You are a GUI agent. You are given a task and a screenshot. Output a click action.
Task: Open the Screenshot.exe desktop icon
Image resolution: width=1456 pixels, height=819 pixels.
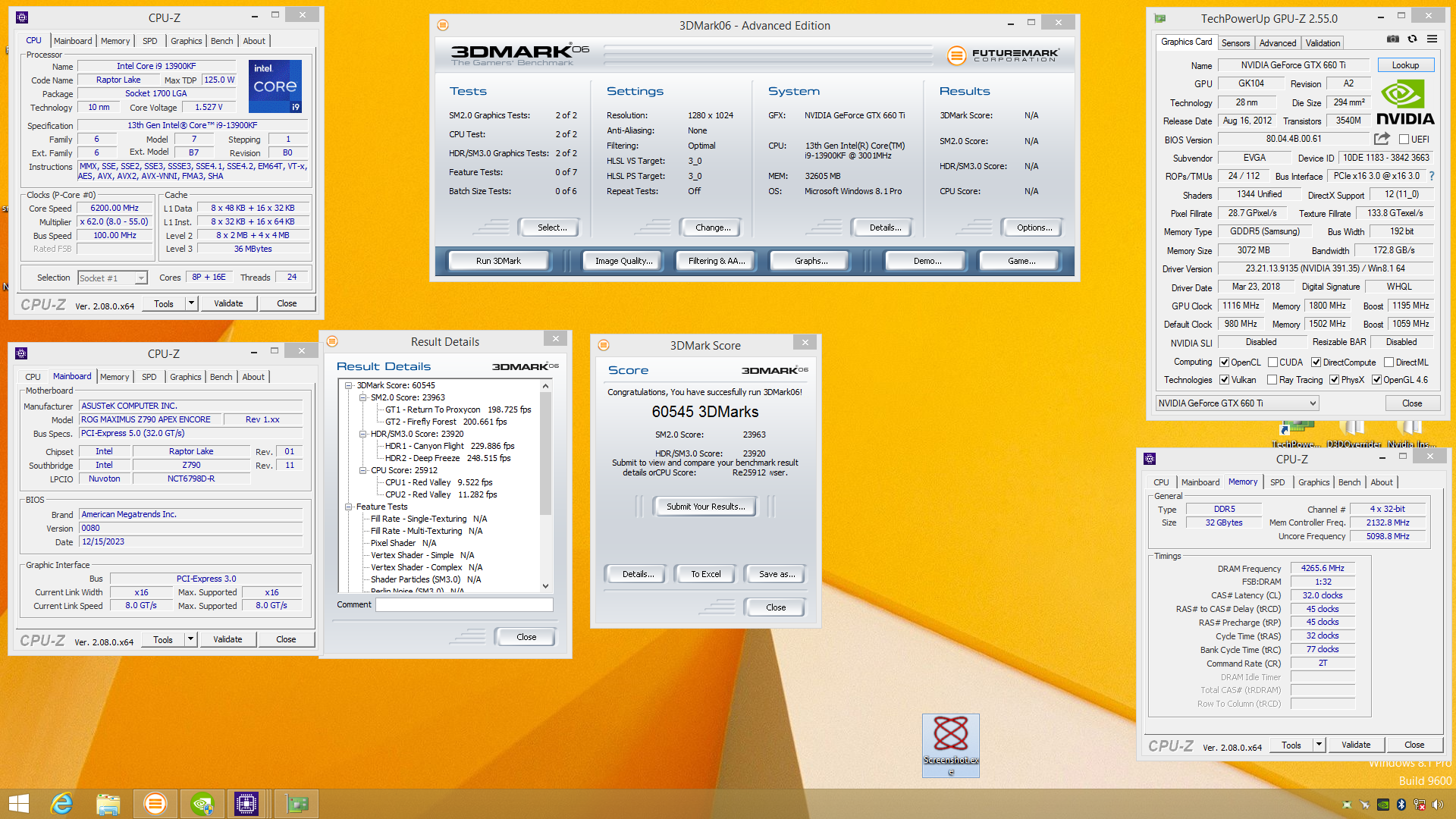tap(951, 745)
